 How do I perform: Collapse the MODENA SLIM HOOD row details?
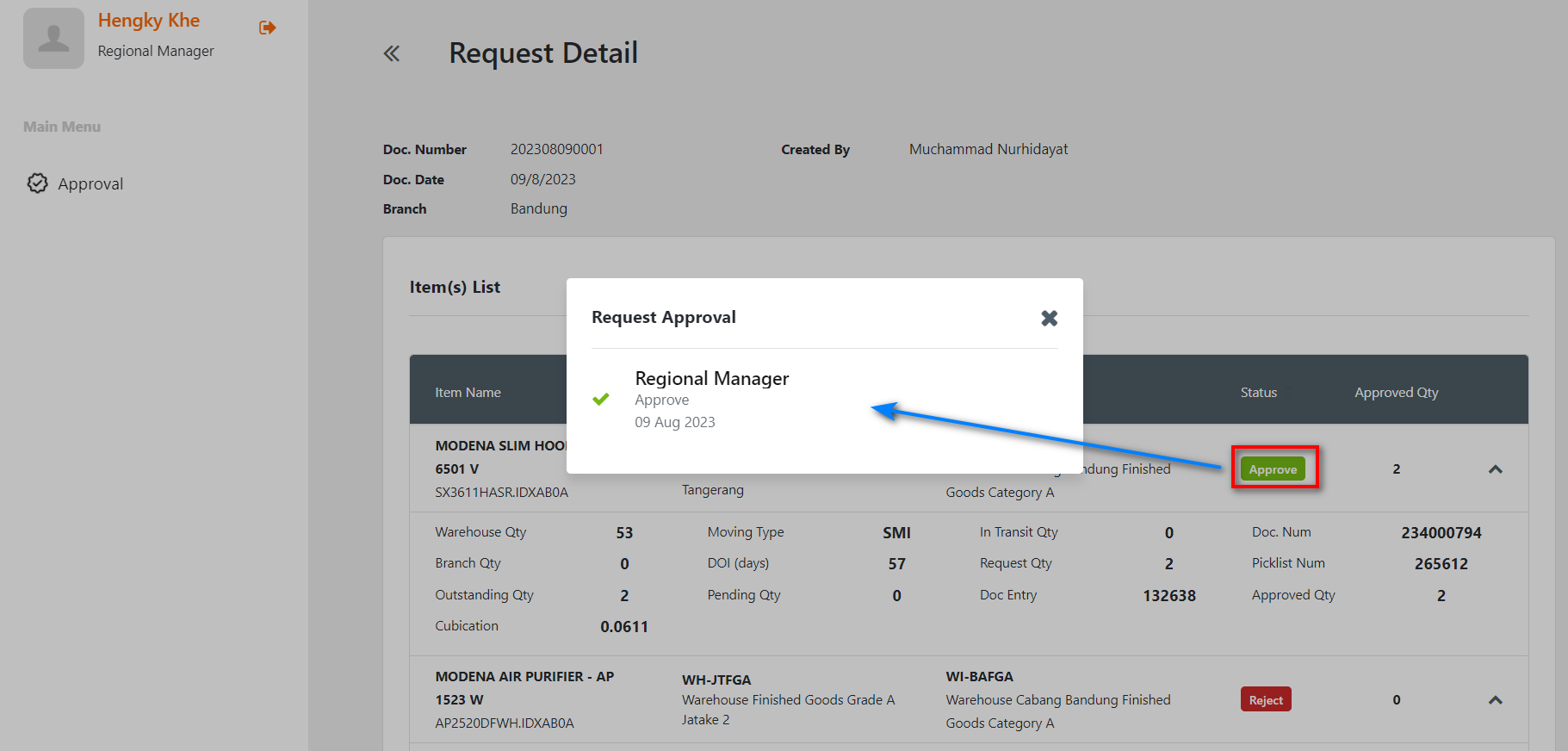click(1495, 469)
